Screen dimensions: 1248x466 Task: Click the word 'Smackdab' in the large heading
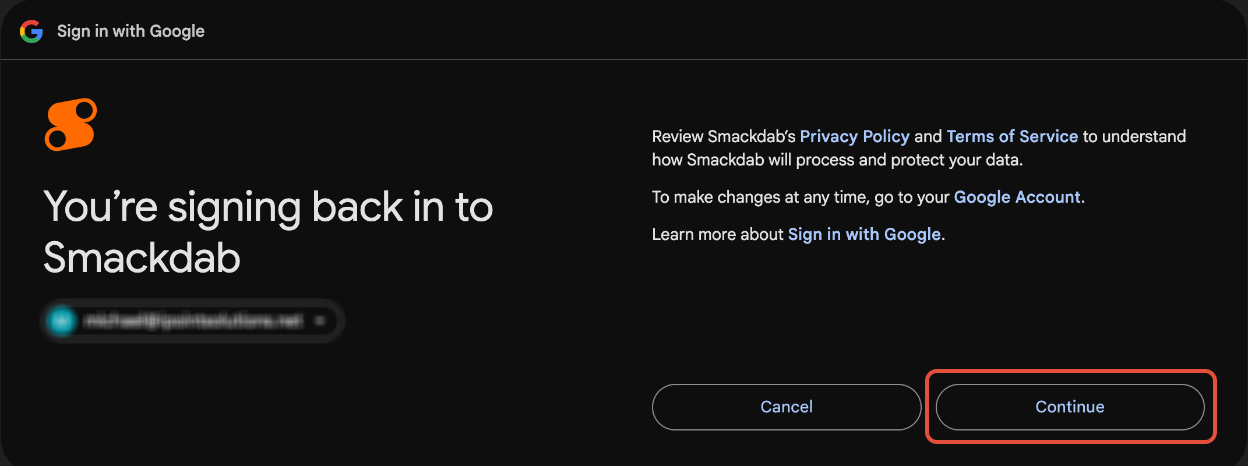[x=142, y=259]
